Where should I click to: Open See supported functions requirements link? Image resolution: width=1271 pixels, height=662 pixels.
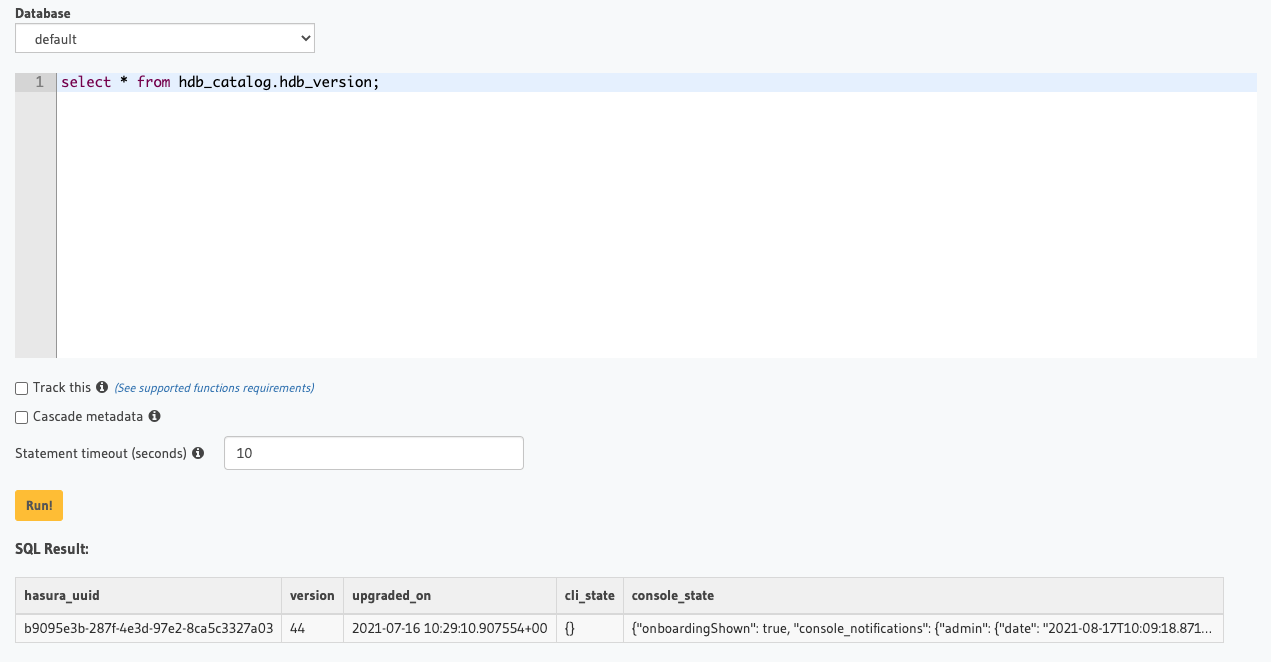[x=214, y=388]
